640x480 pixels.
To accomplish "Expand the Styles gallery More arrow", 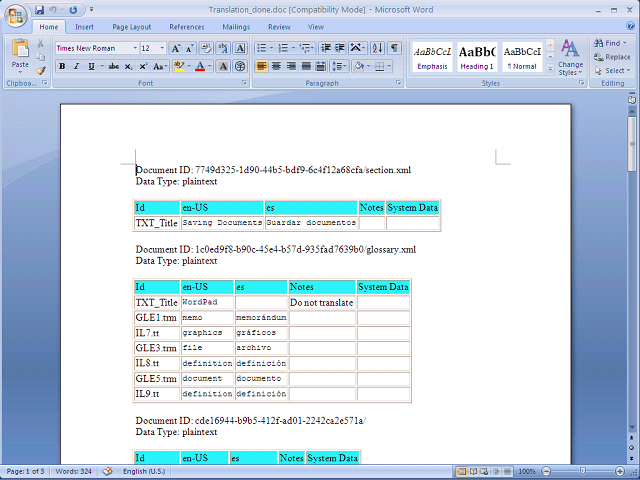I will [x=550, y=70].
